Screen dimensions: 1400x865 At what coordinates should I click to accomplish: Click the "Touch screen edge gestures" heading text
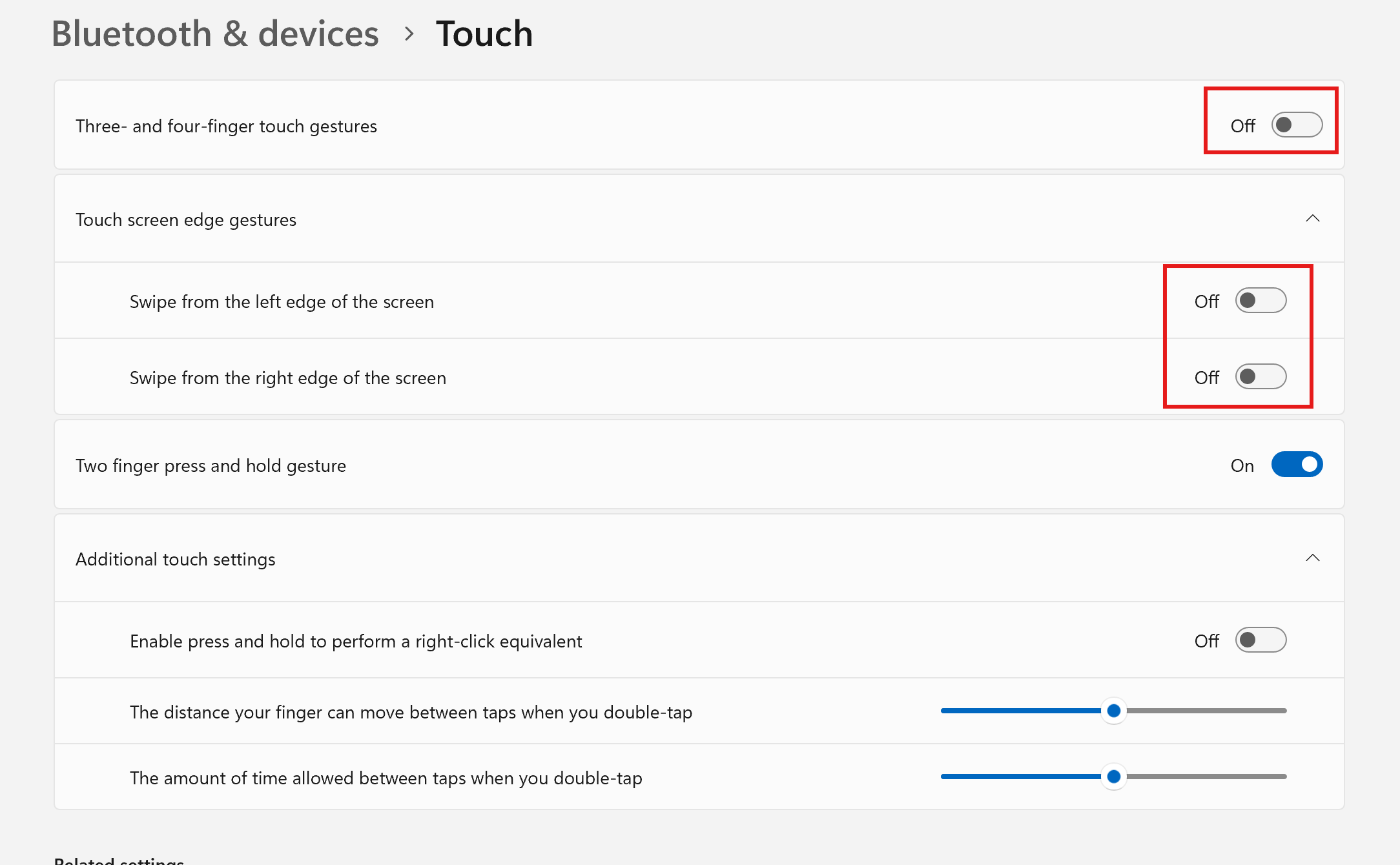coord(186,219)
